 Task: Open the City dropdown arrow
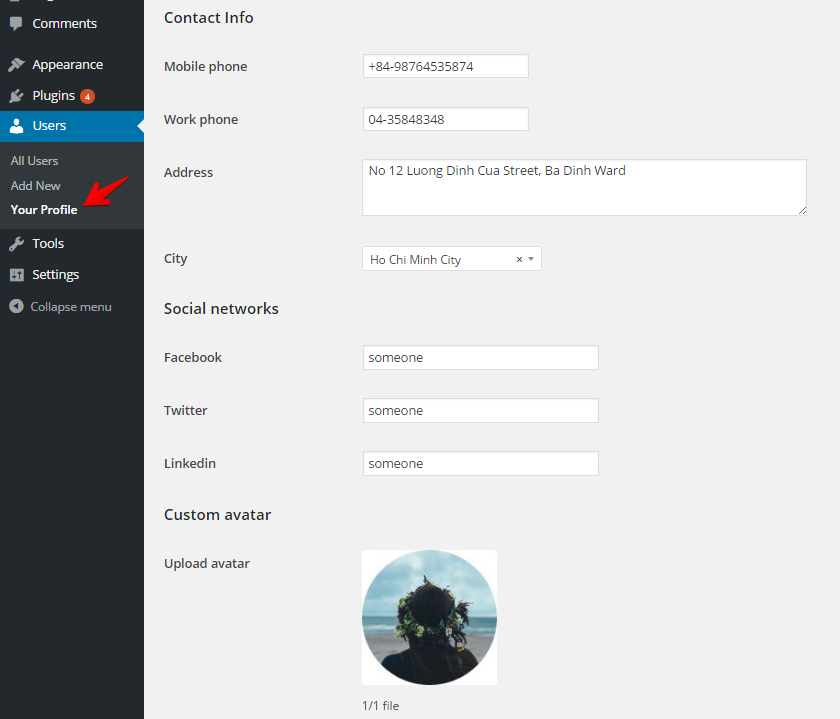(531, 259)
